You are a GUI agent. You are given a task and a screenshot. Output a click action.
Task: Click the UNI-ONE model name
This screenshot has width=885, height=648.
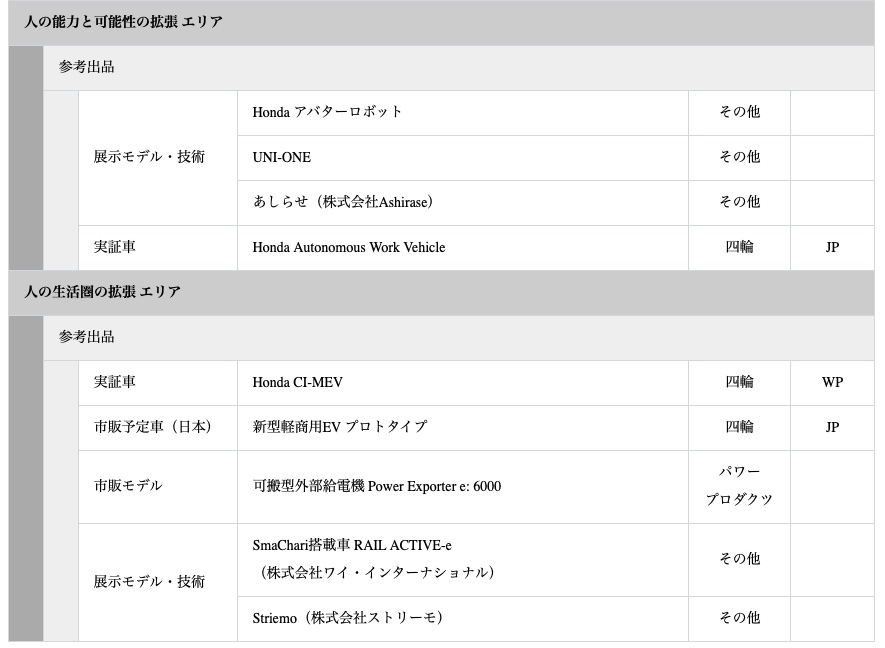[282, 157]
